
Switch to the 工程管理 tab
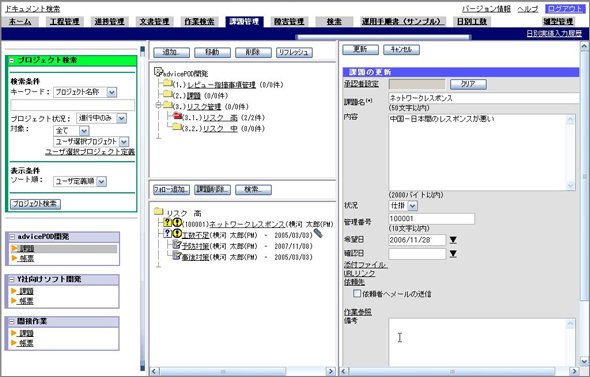click(x=65, y=21)
